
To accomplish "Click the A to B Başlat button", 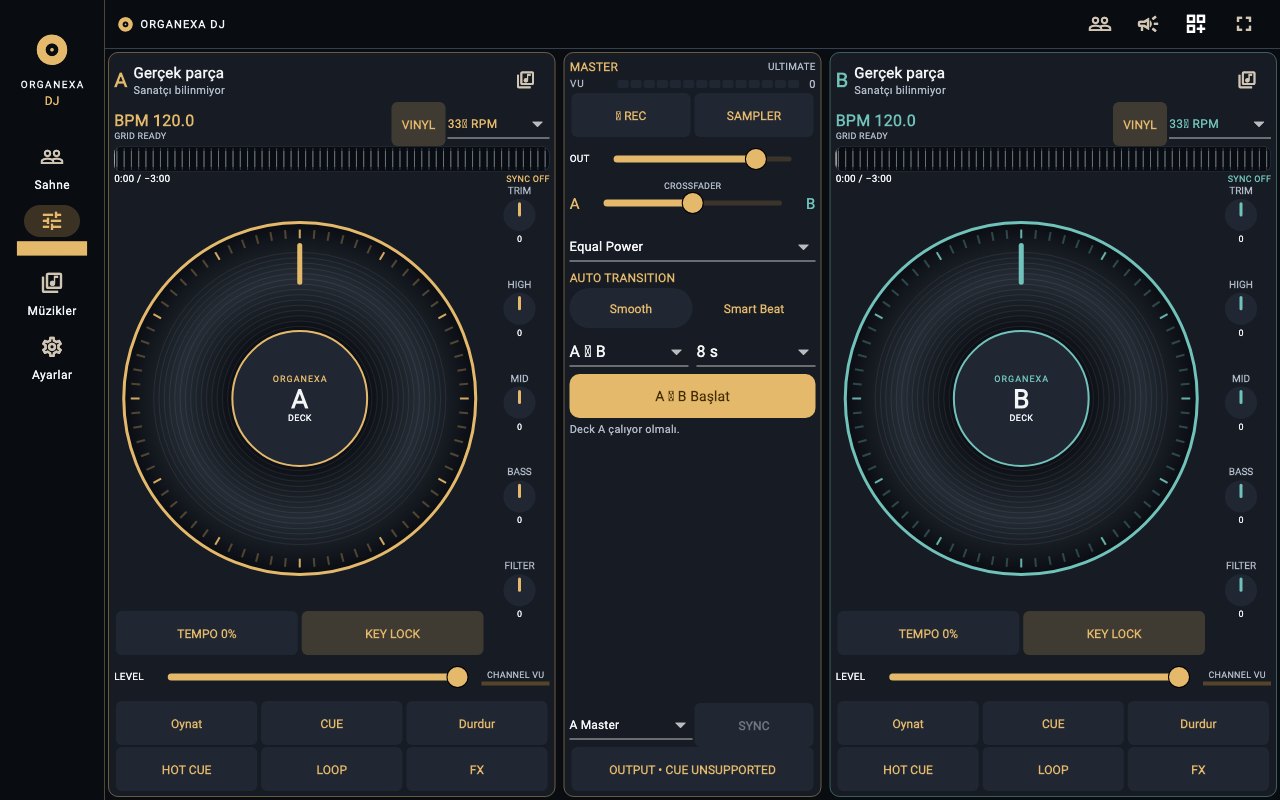I will pyautogui.click(x=692, y=396).
